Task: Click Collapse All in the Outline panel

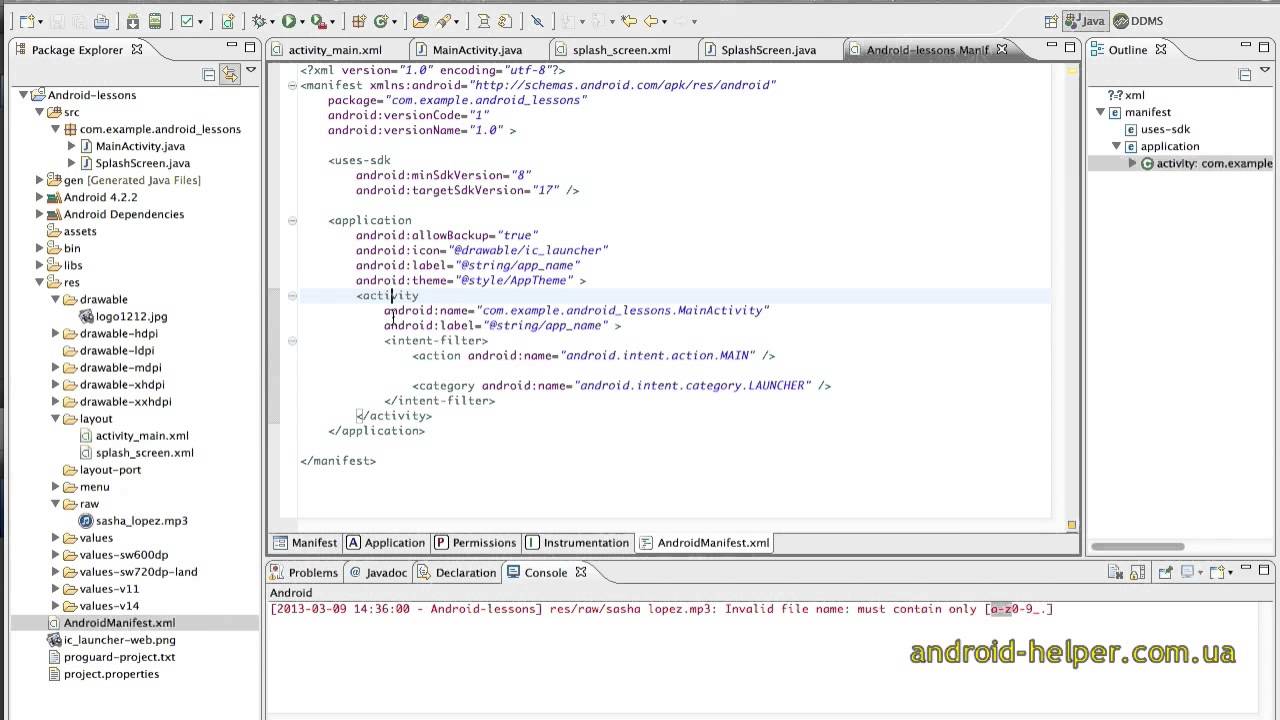Action: 1245,74
